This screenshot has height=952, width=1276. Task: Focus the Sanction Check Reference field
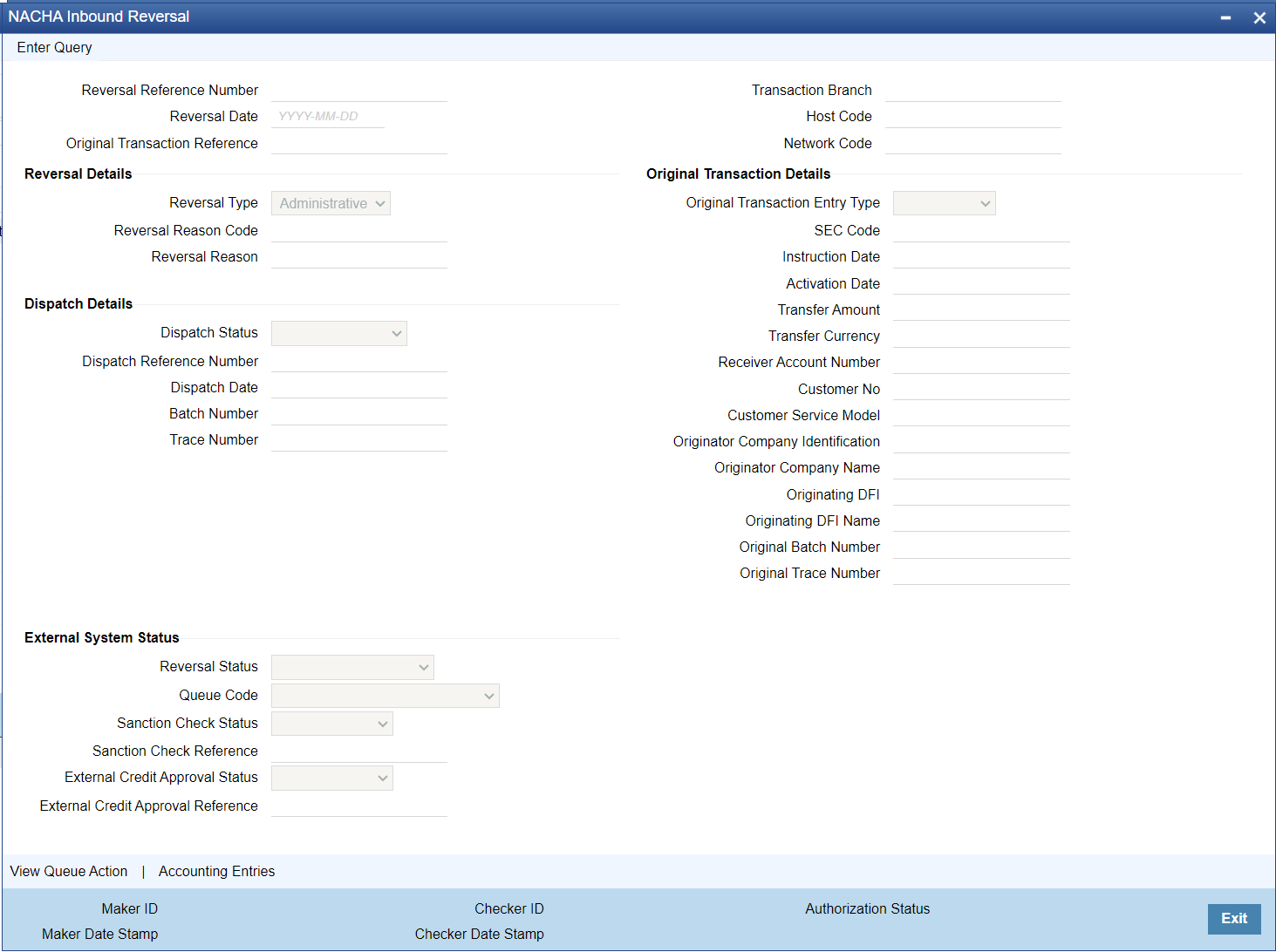(x=359, y=751)
